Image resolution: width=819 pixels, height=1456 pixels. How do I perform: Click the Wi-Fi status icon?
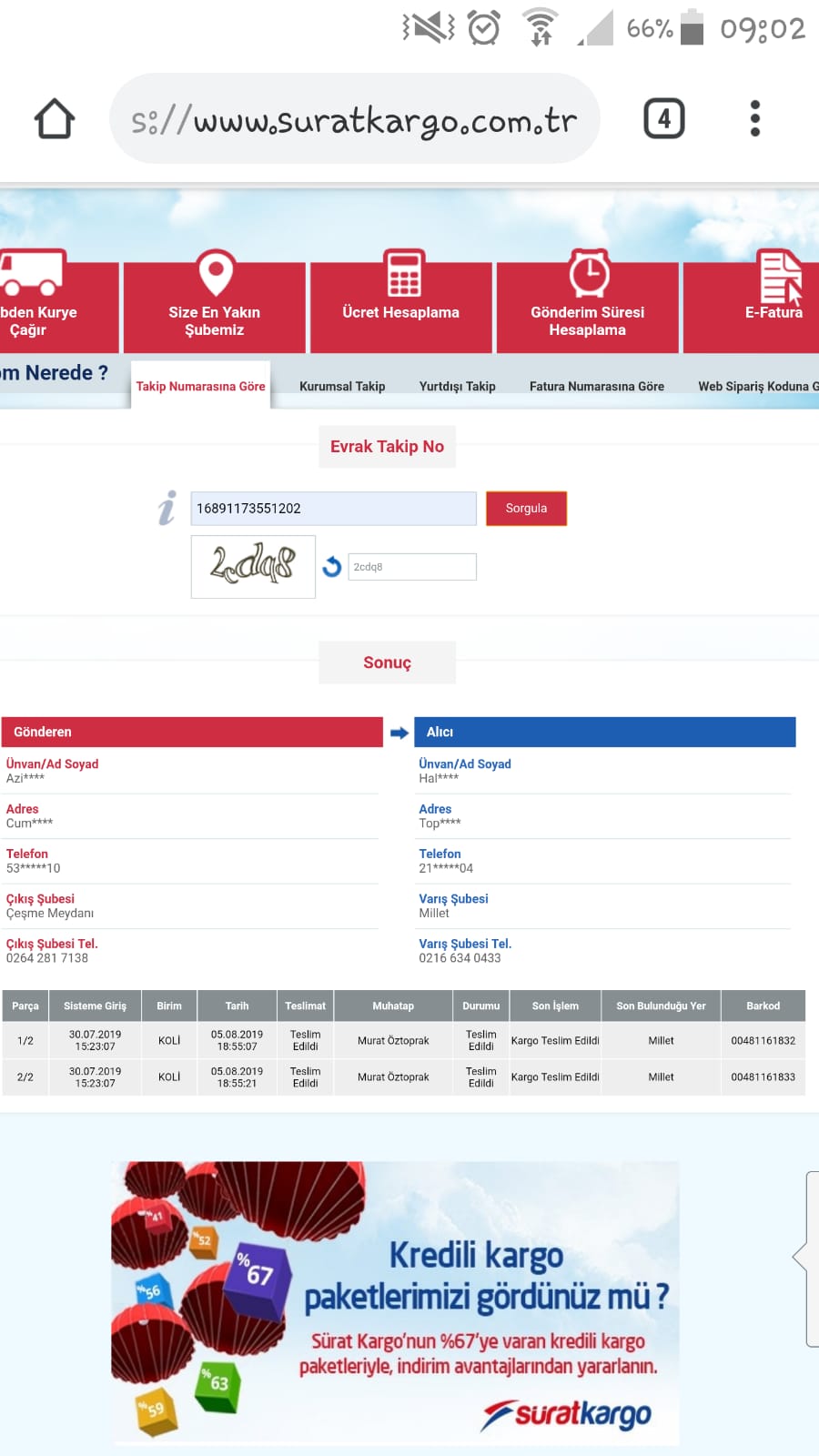tap(541, 27)
